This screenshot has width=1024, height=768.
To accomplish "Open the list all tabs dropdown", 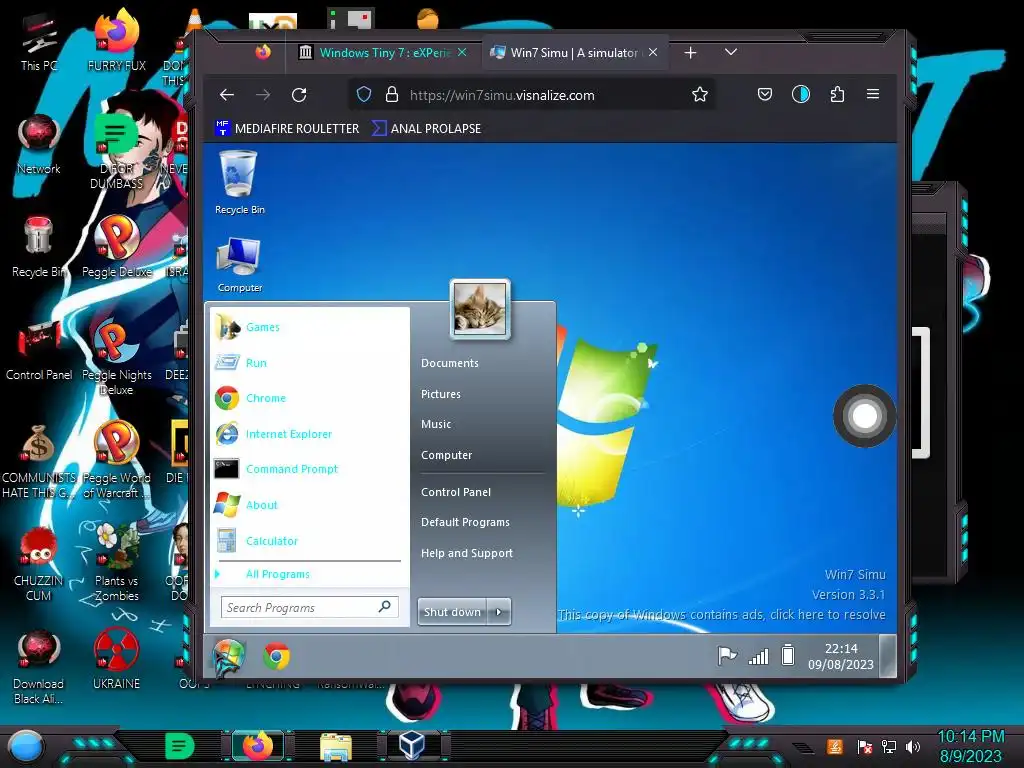I will [731, 52].
